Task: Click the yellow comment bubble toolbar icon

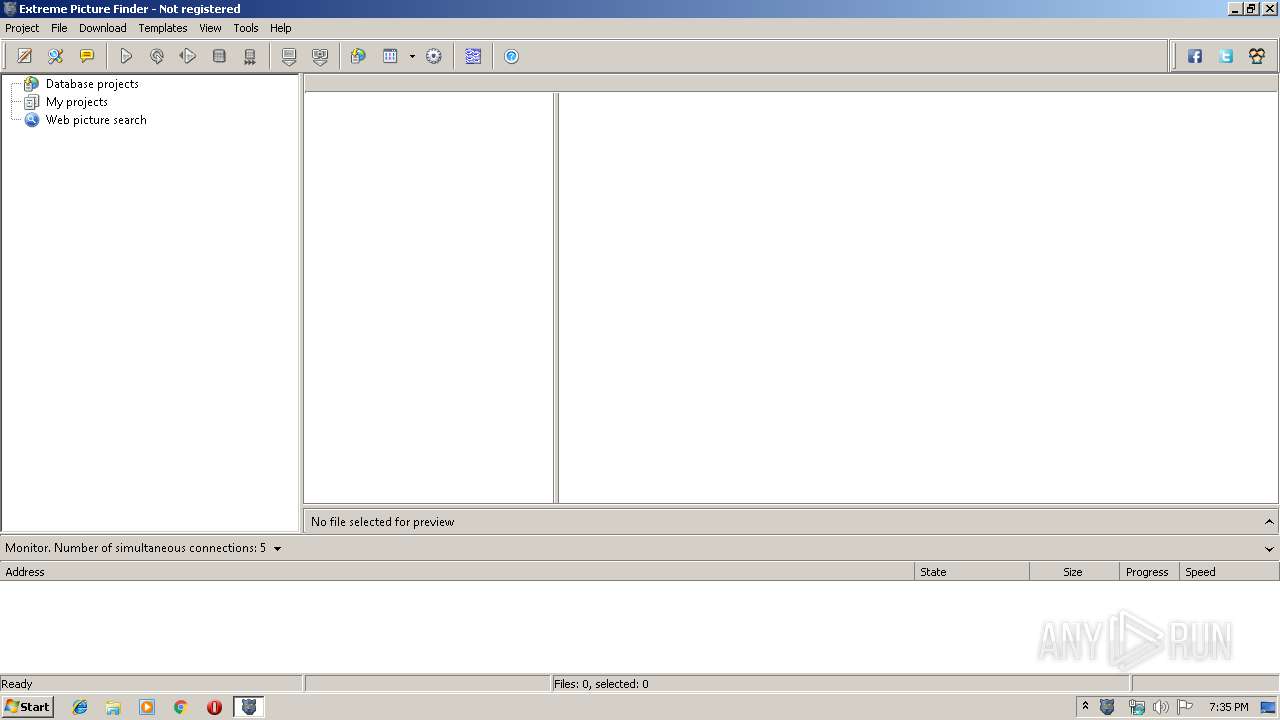Action: tap(87, 57)
